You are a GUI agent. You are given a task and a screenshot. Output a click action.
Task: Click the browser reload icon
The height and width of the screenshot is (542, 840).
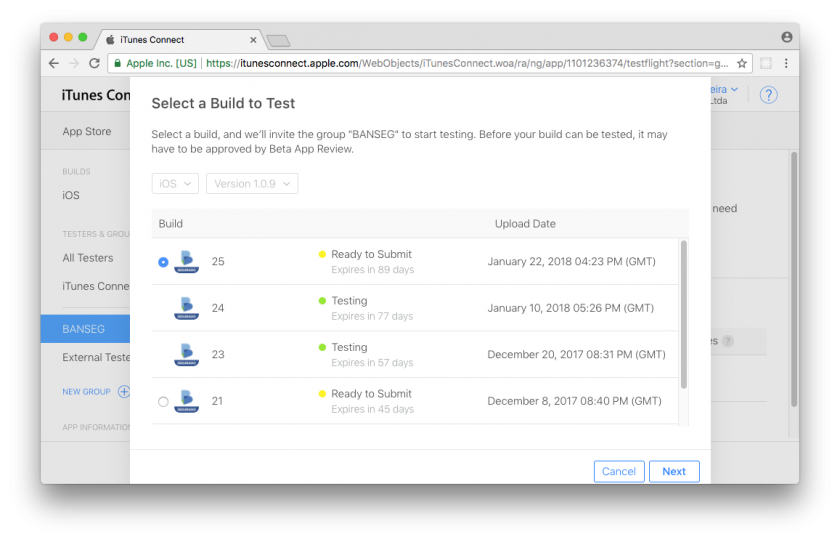click(94, 63)
